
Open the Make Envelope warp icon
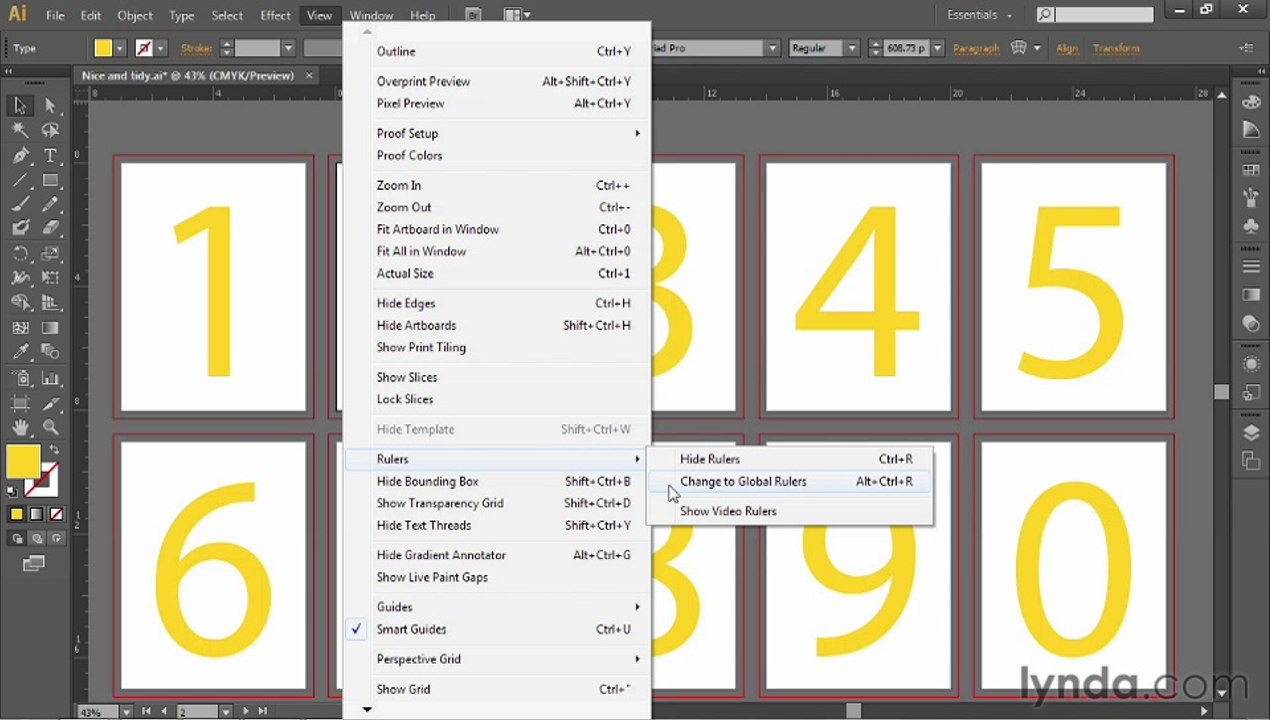[x=1020, y=48]
